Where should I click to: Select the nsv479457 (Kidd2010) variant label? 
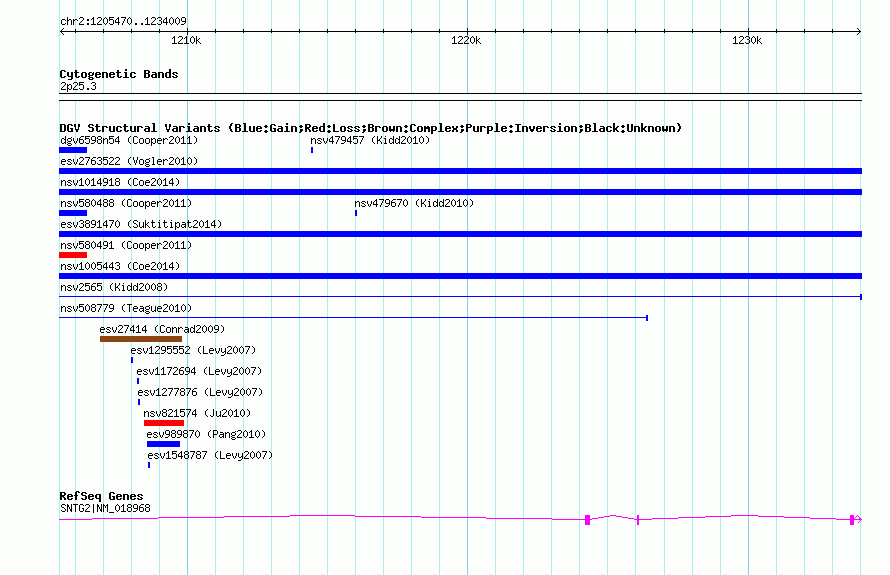point(370,140)
